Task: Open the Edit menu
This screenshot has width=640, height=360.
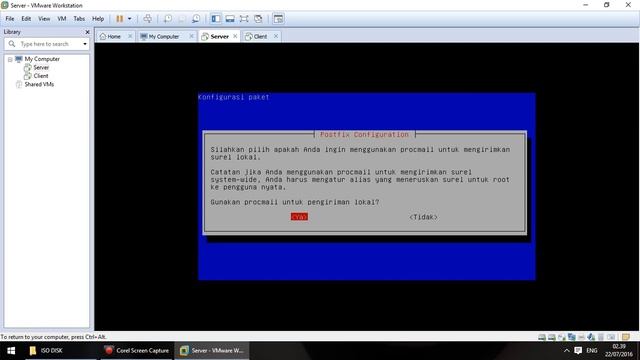Action: point(26,19)
